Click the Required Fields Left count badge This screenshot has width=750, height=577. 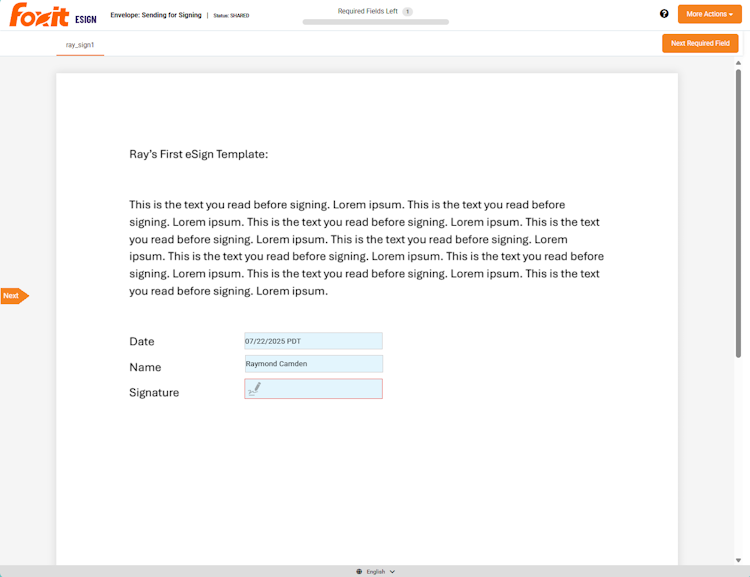tap(408, 11)
